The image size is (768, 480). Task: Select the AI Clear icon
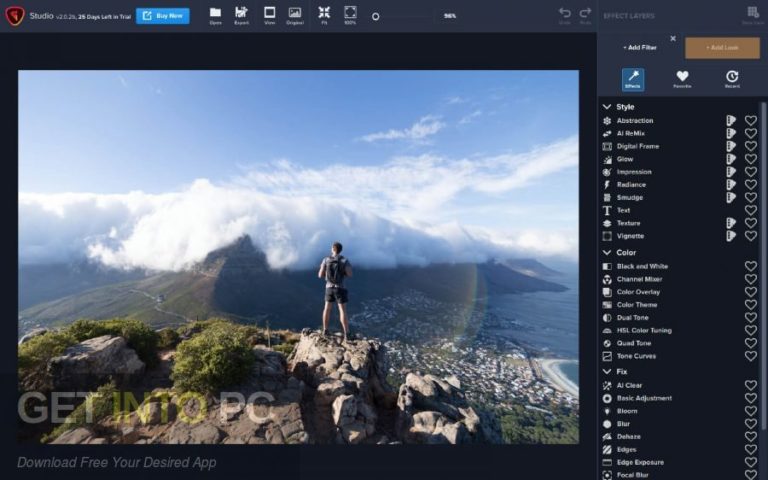click(607, 385)
